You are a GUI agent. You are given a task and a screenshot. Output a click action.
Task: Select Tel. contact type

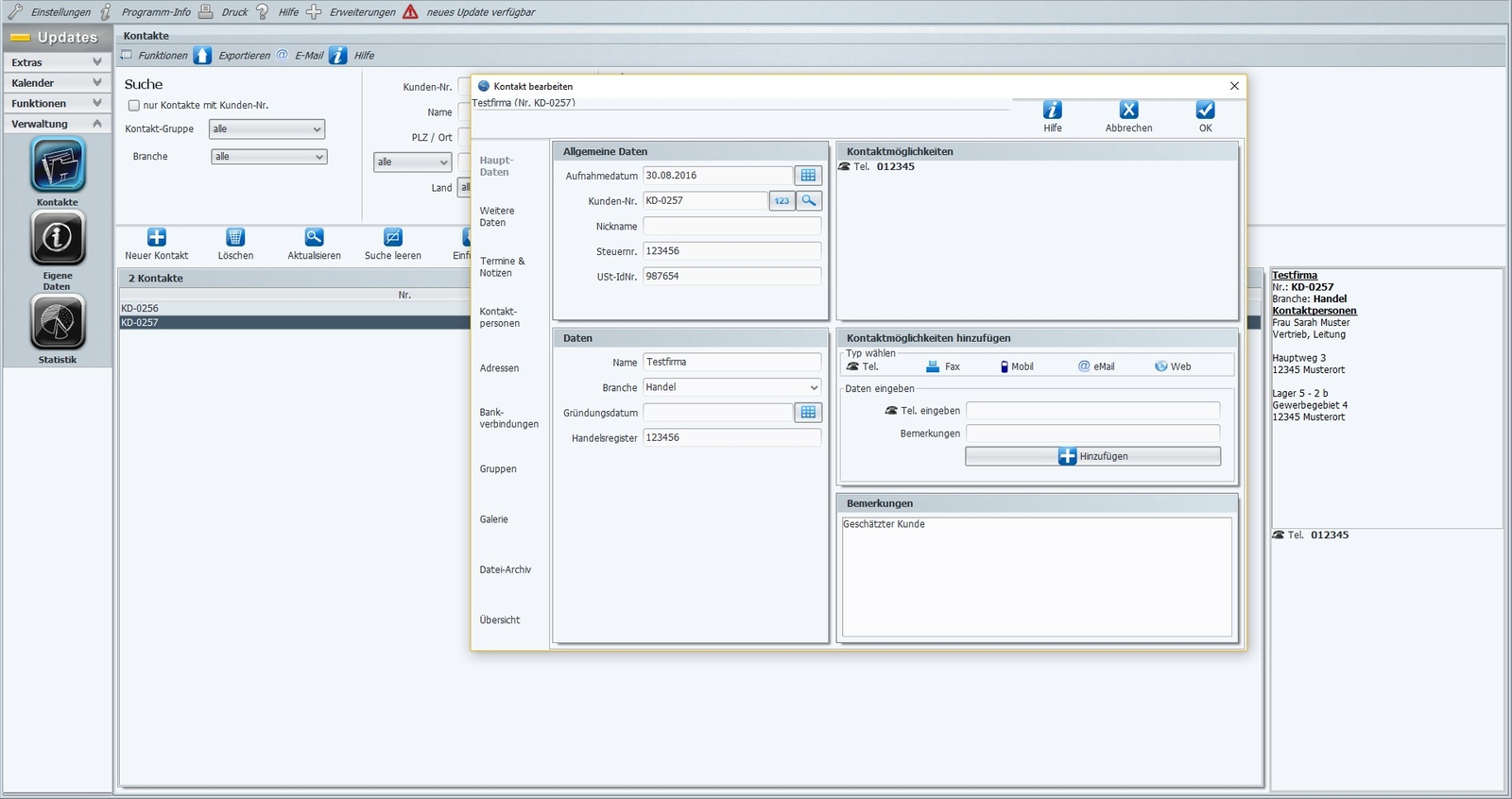[863, 366]
